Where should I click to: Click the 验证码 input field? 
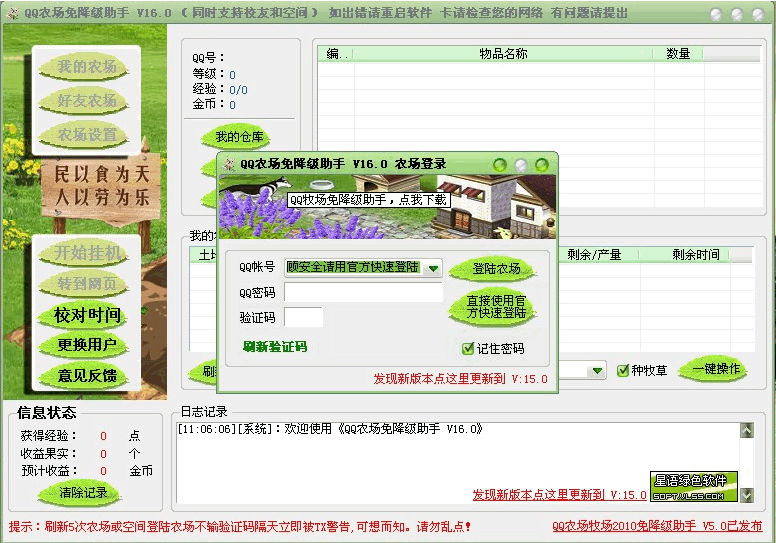(303, 317)
